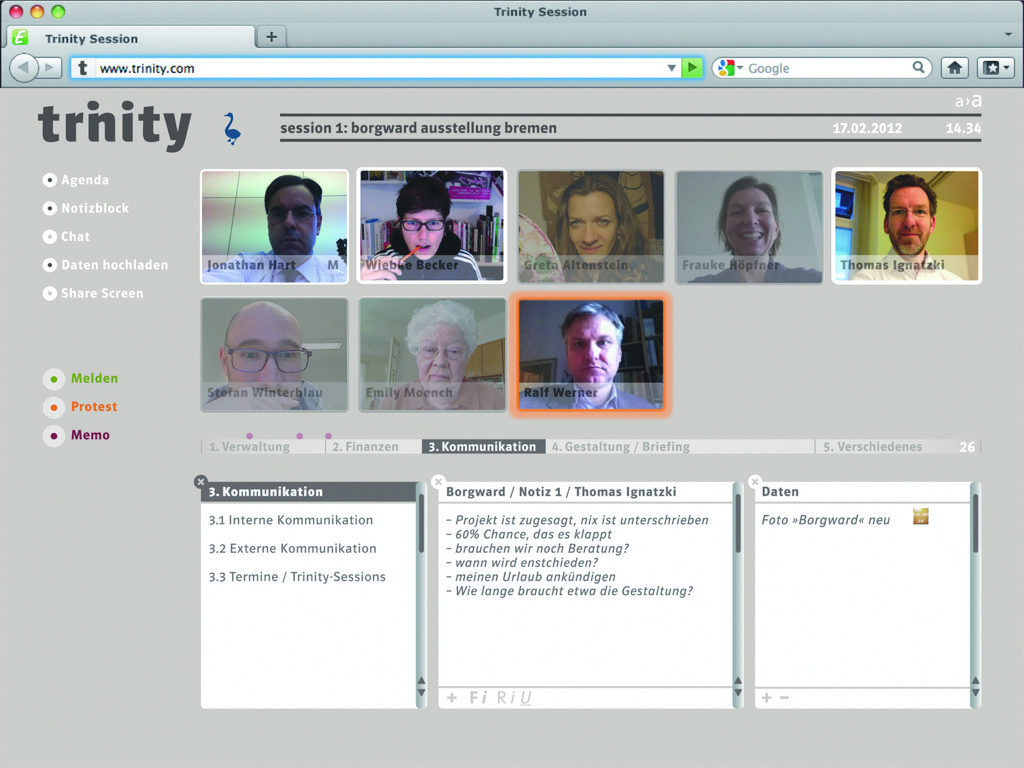Click the Daten hochladen sidebar link
This screenshot has height=768, width=1024.
(114, 265)
